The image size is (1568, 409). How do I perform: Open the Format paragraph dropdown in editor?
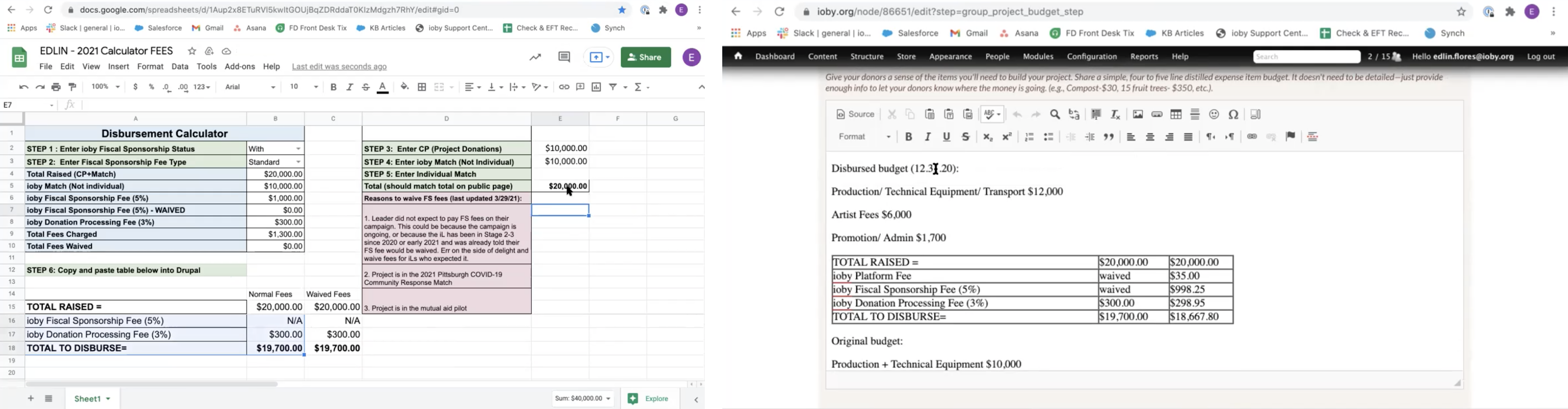[x=864, y=137]
